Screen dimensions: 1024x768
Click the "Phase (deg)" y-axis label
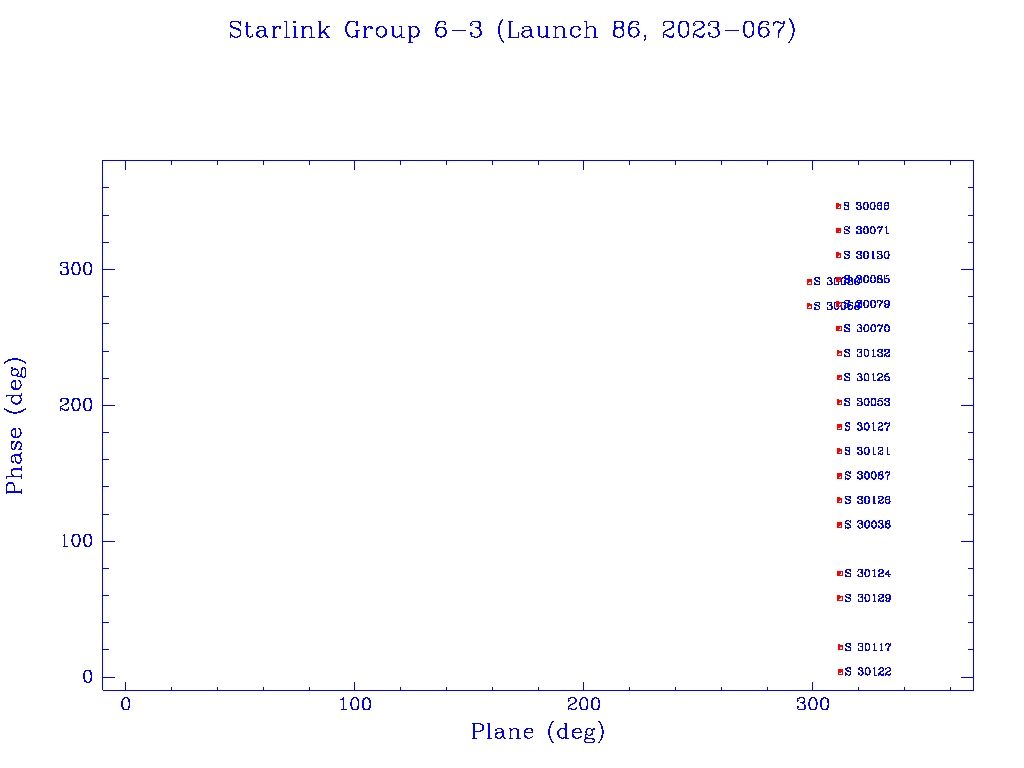[16, 428]
